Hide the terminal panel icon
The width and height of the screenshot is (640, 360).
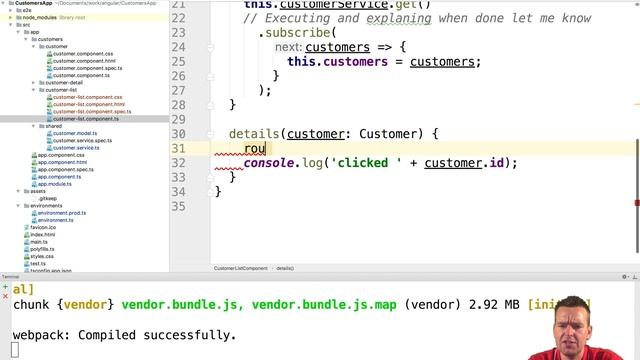coord(635,277)
